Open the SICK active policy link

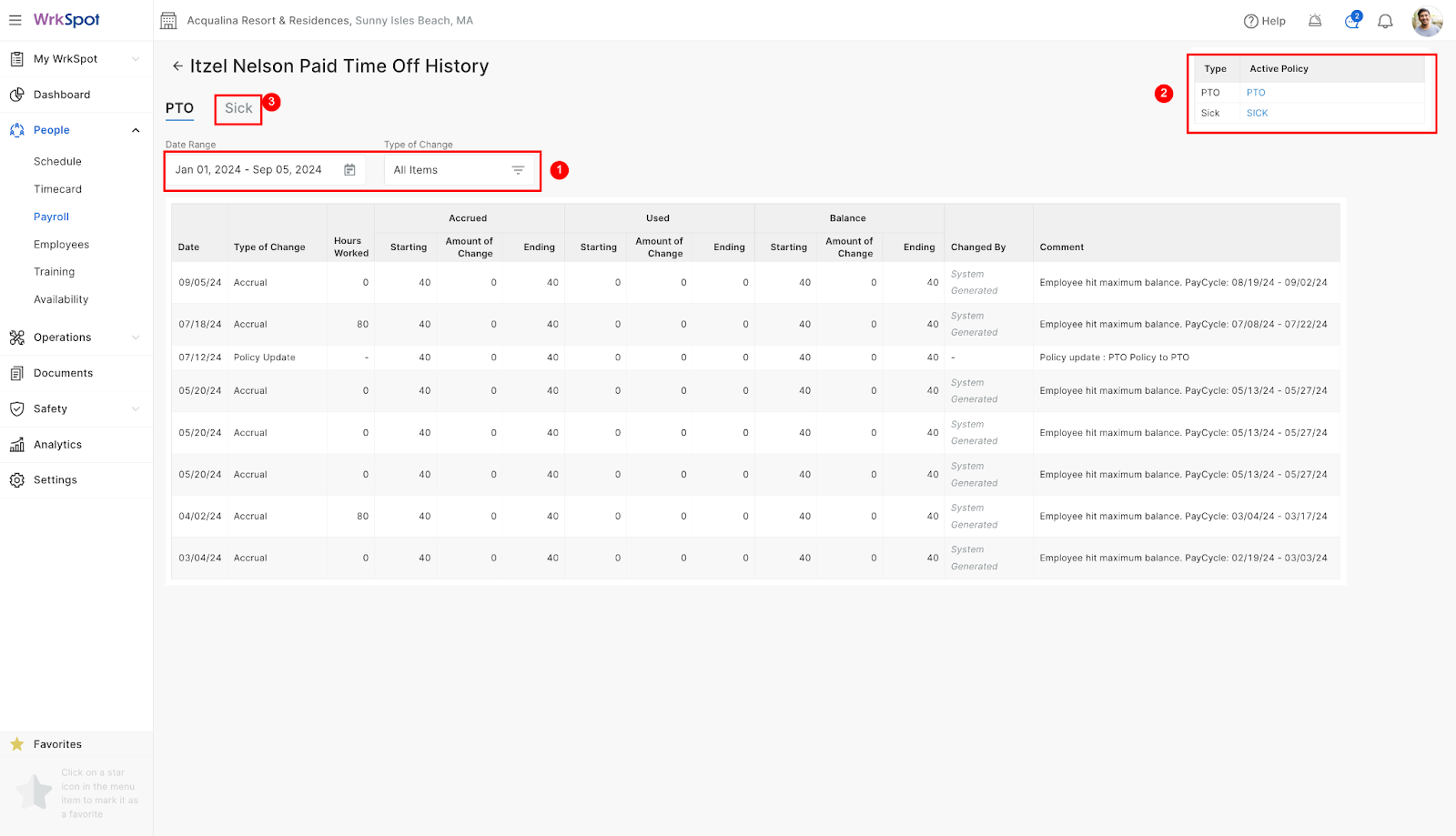[1257, 113]
